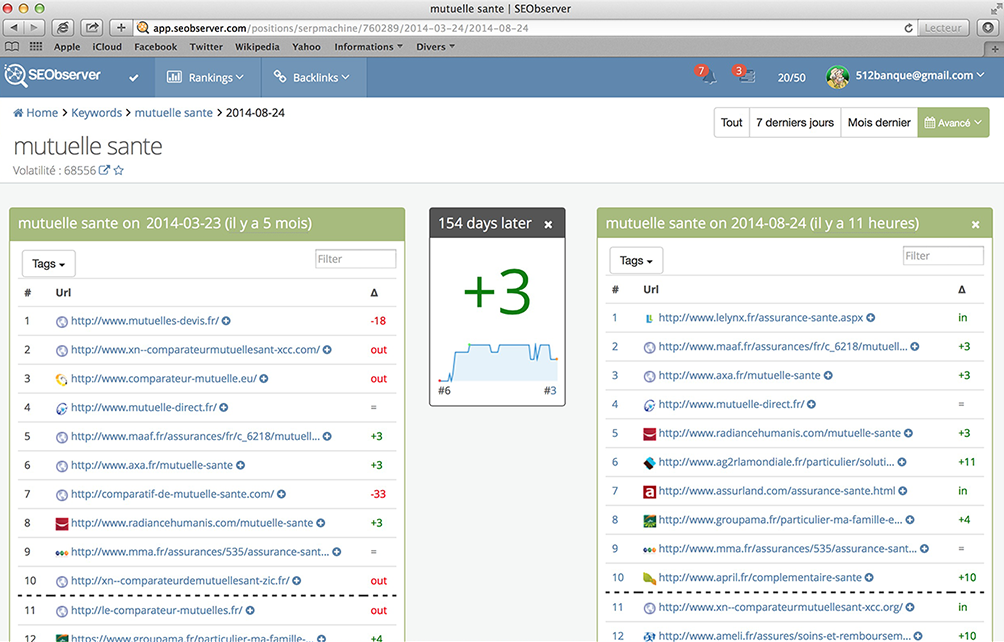Expand Tags dropdown in left panel
The image size is (1004, 642).
[48, 264]
